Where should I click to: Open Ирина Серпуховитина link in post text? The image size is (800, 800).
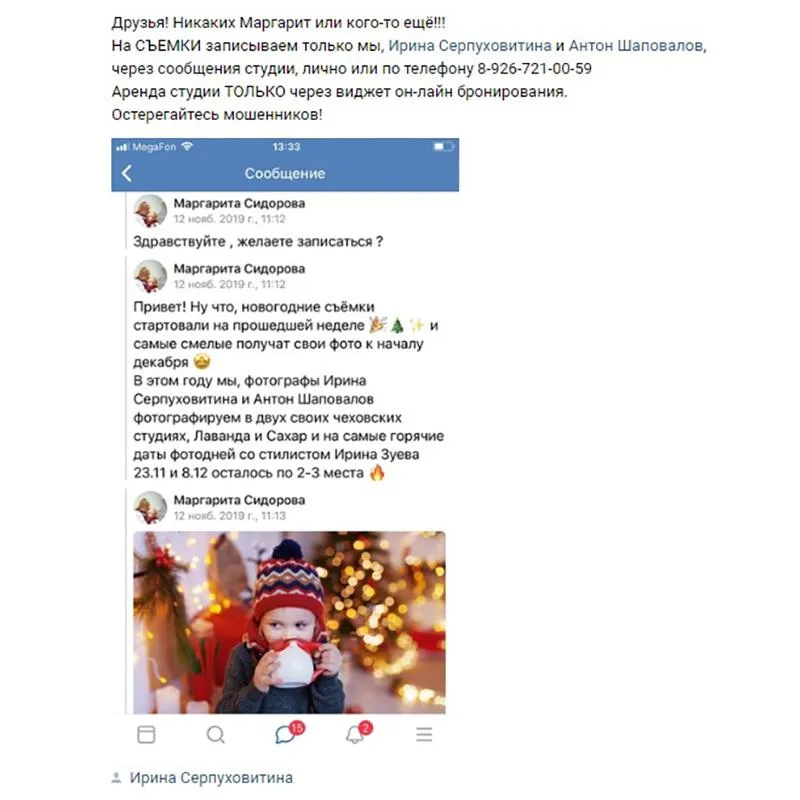click(470, 46)
